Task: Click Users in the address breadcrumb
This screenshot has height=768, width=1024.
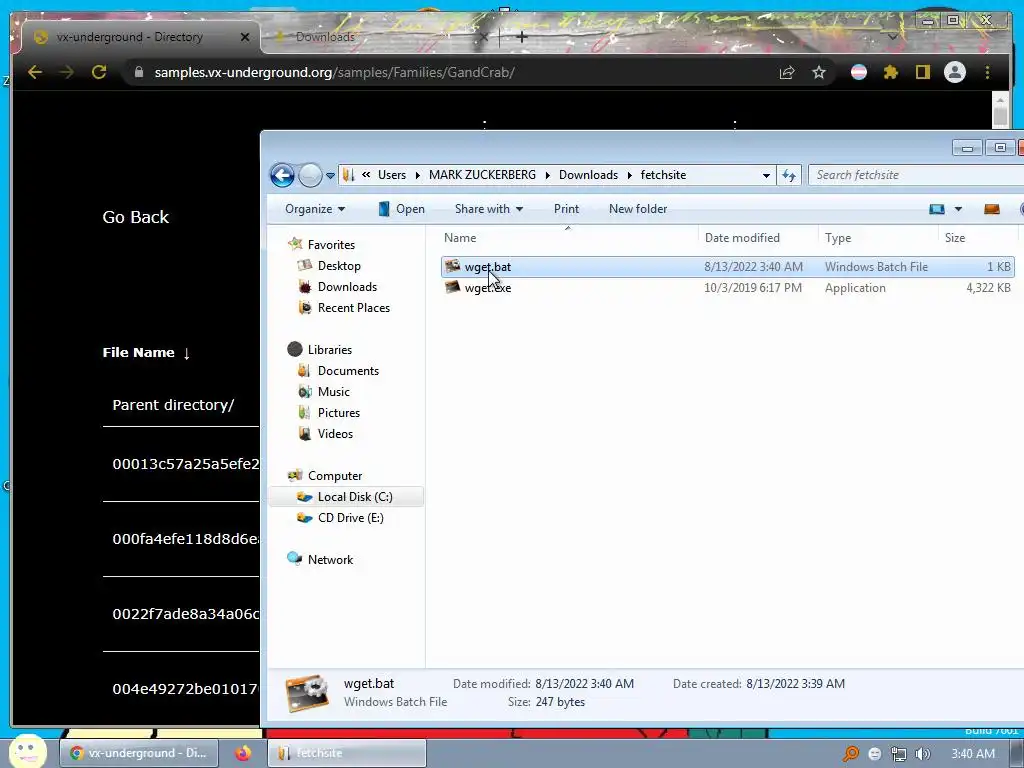Action: [x=392, y=175]
